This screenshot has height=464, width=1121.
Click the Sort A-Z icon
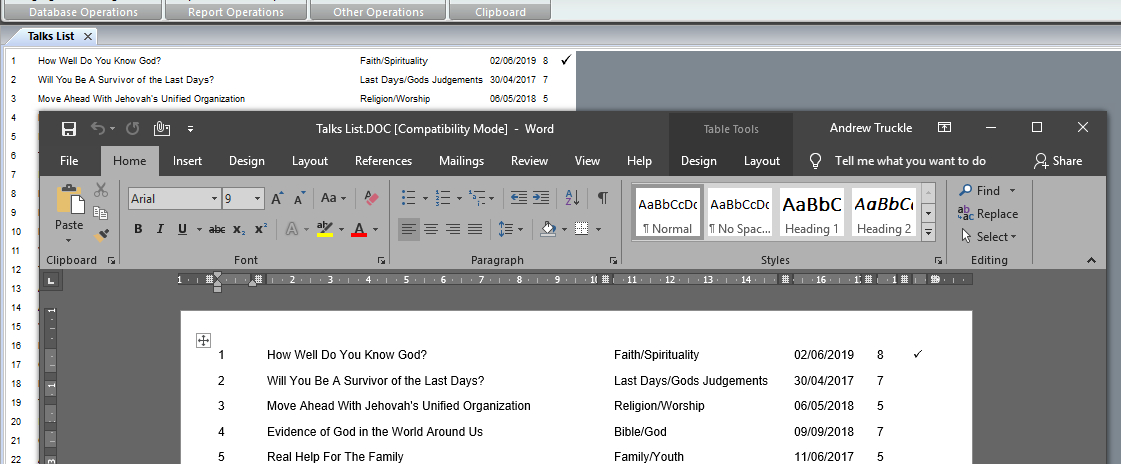click(573, 198)
